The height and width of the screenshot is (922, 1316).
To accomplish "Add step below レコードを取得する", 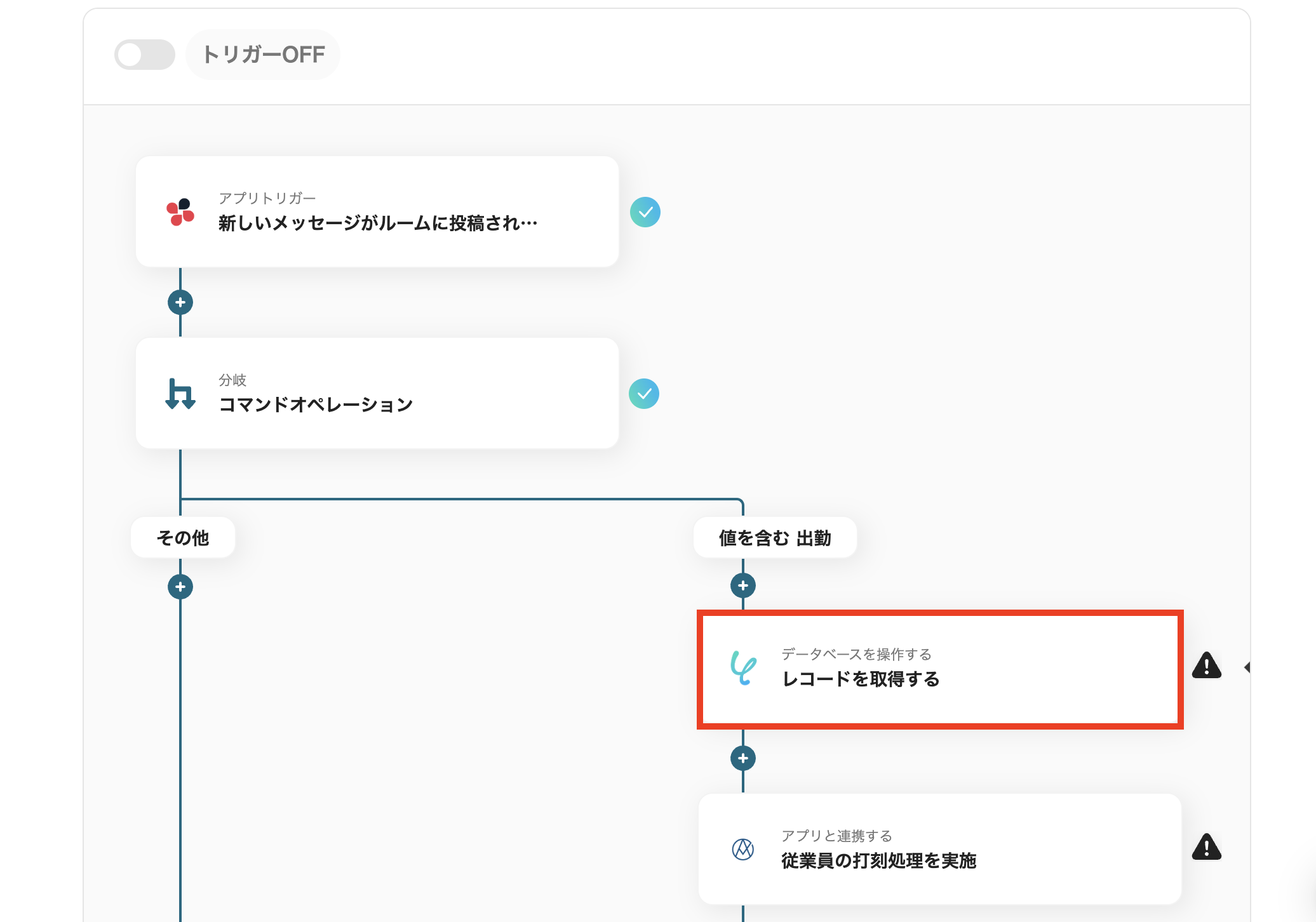I will point(743,758).
